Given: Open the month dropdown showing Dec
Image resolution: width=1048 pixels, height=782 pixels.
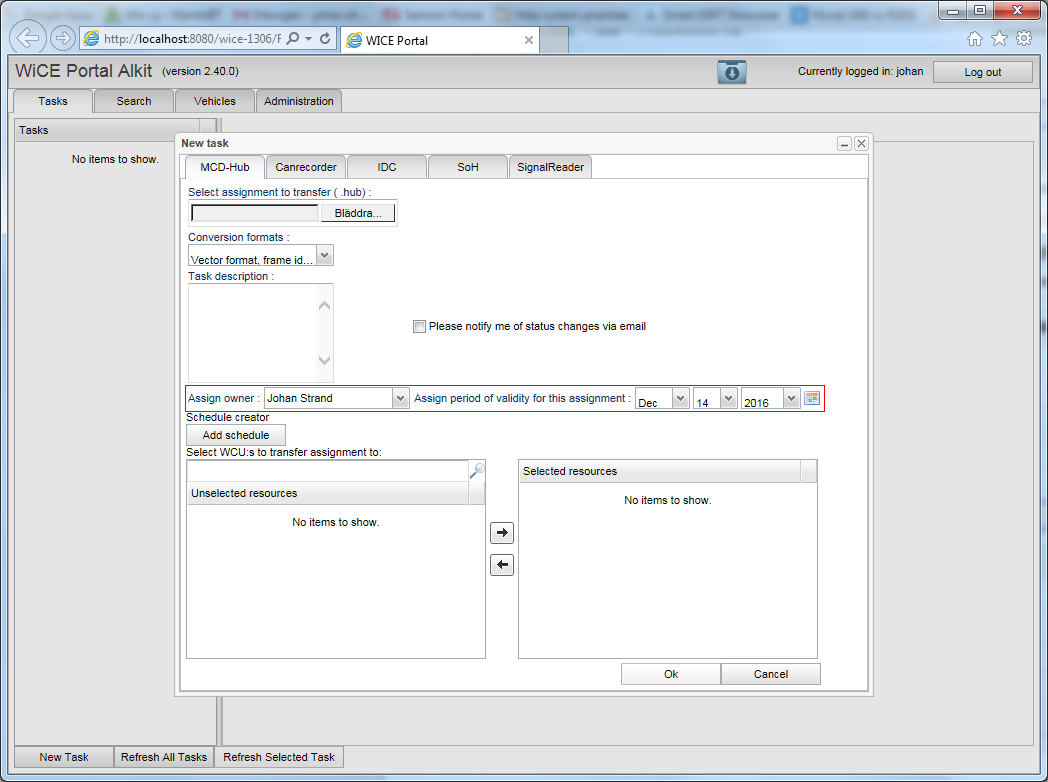Looking at the screenshot, I should pyautogui.click(x=680, y=398).
